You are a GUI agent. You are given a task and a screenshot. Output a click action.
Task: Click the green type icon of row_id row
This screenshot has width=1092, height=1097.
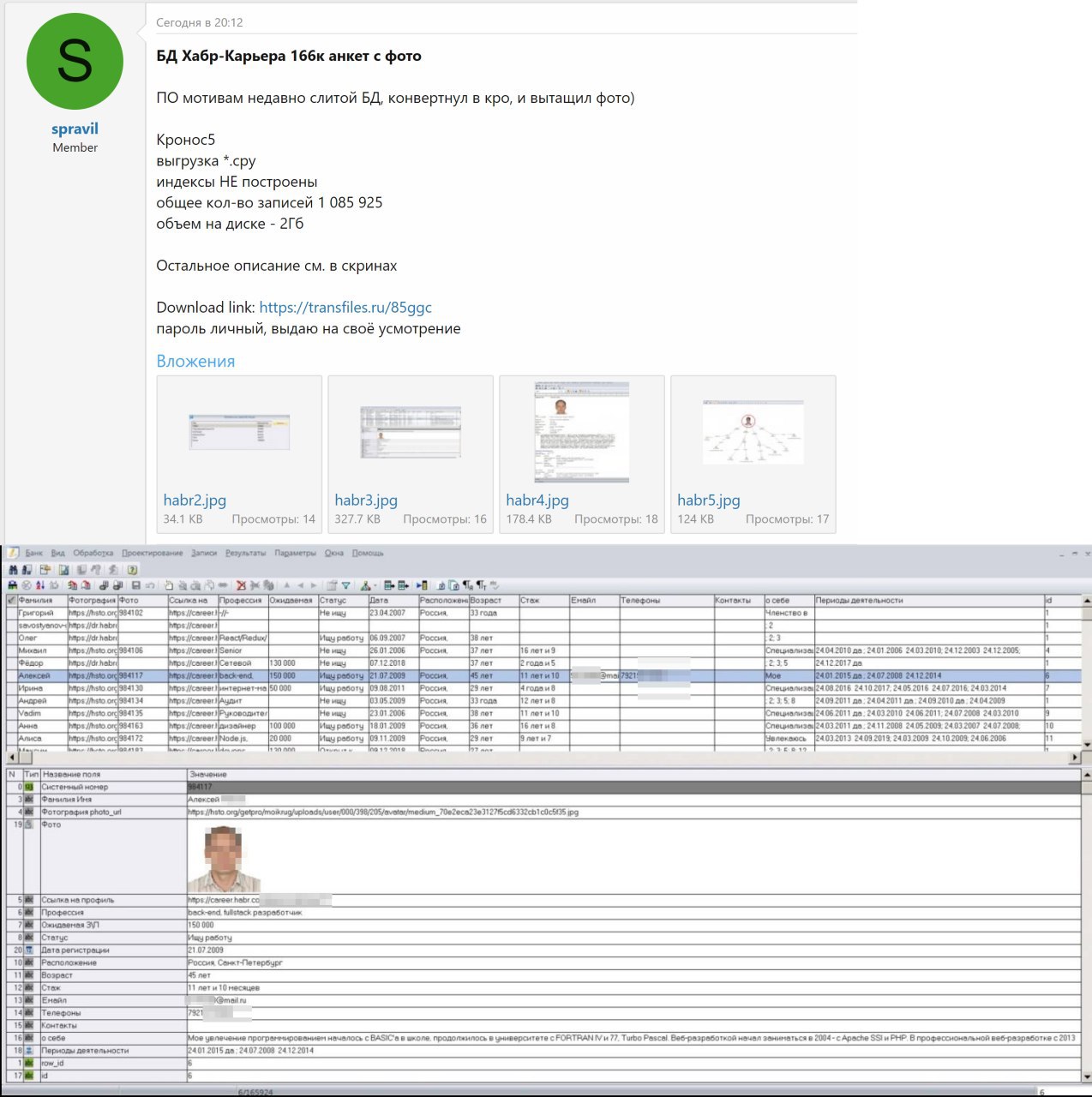point(29,1063)
